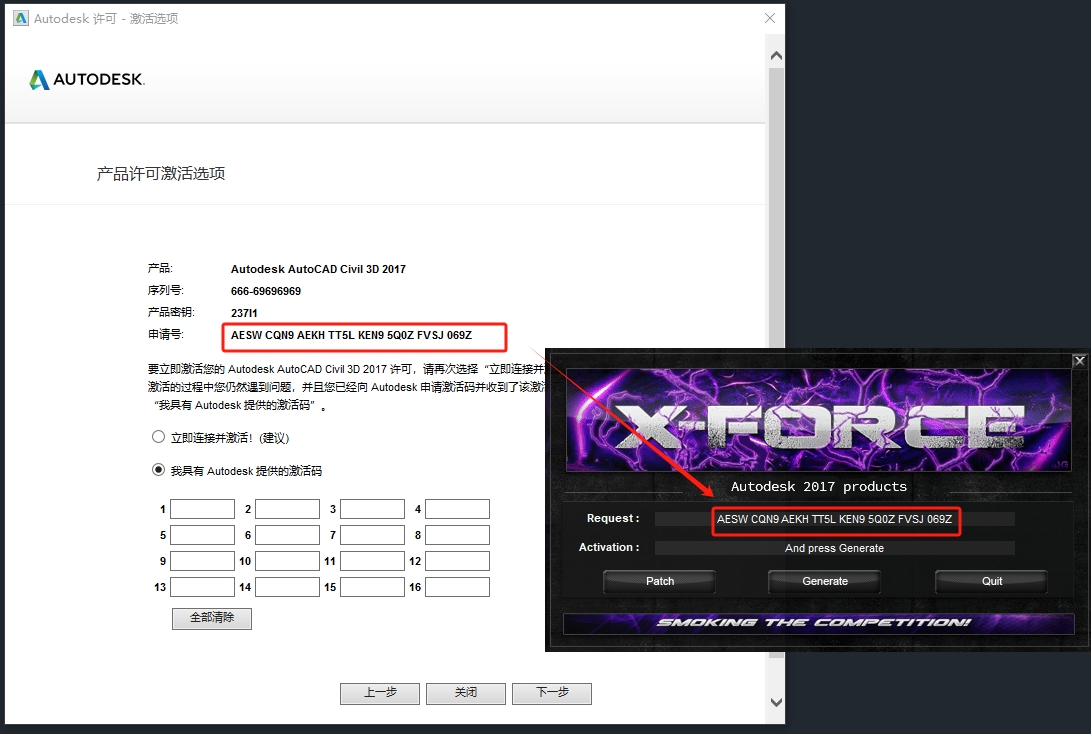Image resolution: width=1091 pixels, height=734 pixels.
Task: Click the Patch button in X-Force
Action: click(x=660, y=582)
